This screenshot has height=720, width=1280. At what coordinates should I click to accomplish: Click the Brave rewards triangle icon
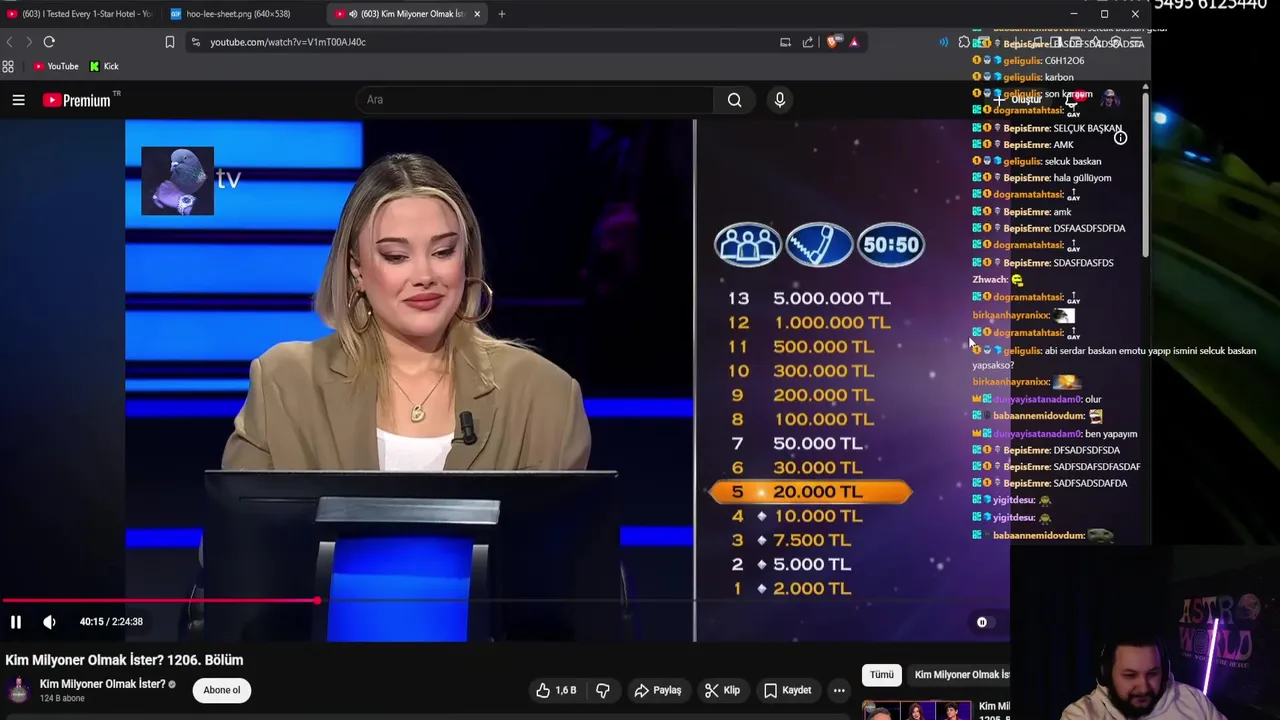tap(854, 42)
